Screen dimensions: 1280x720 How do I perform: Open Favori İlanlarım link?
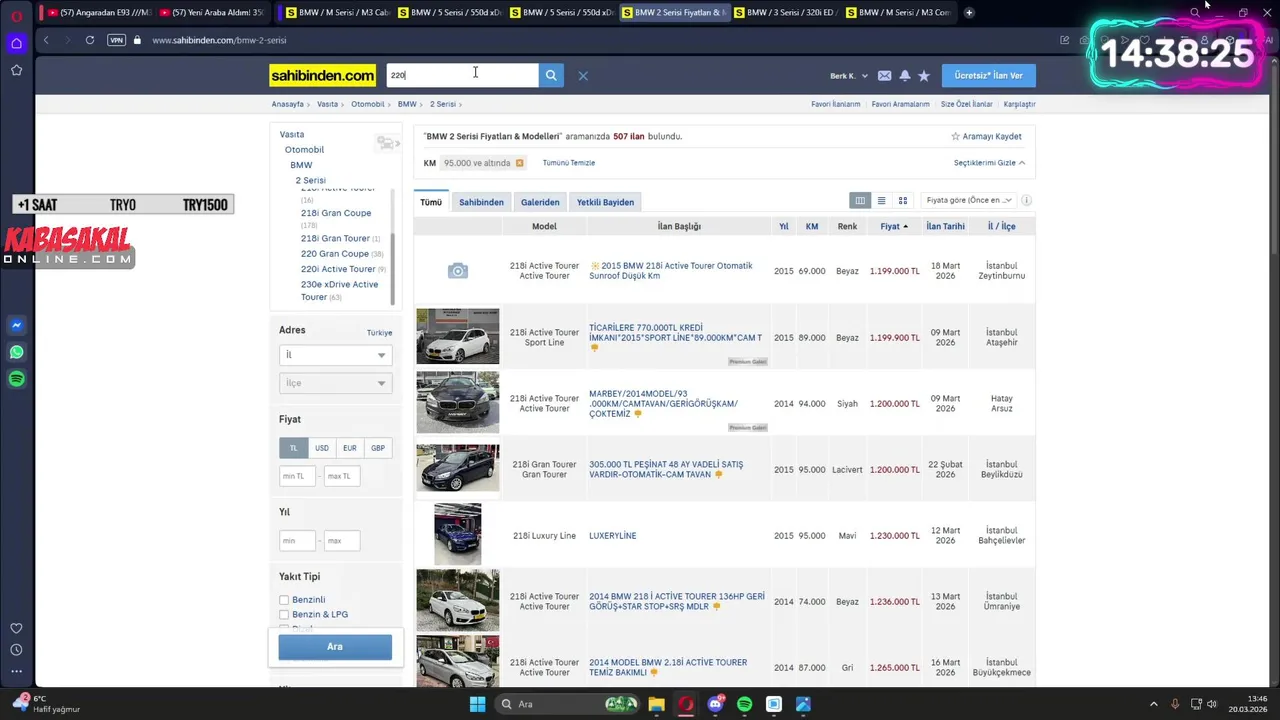pos(836,104)
